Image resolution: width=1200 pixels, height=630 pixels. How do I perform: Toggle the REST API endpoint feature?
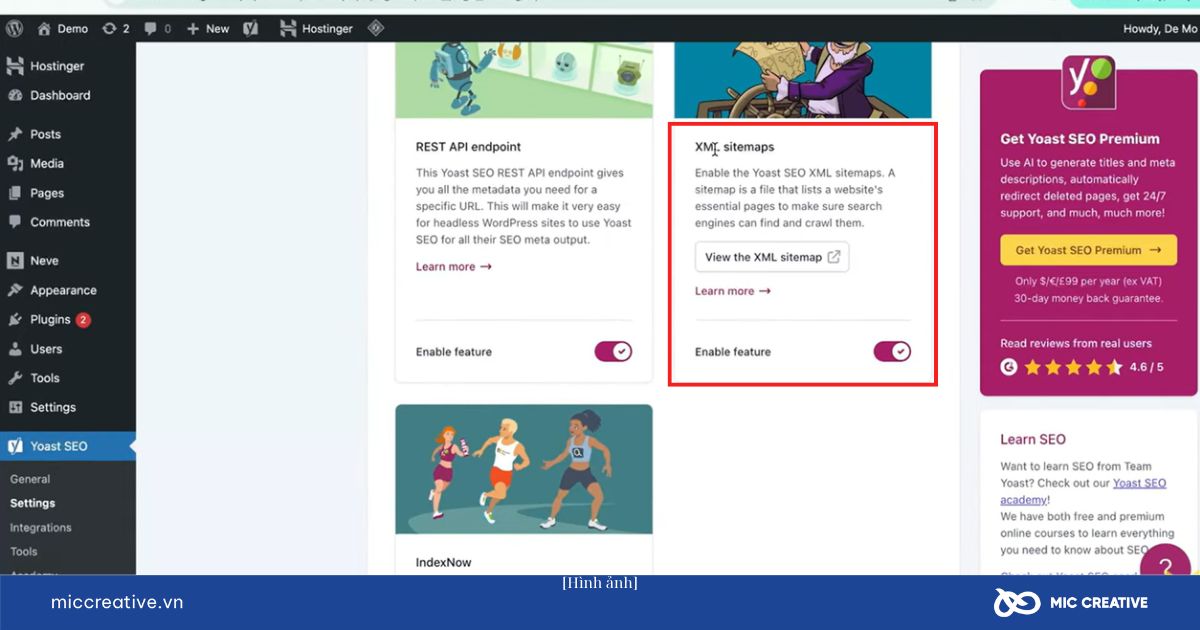613,351
